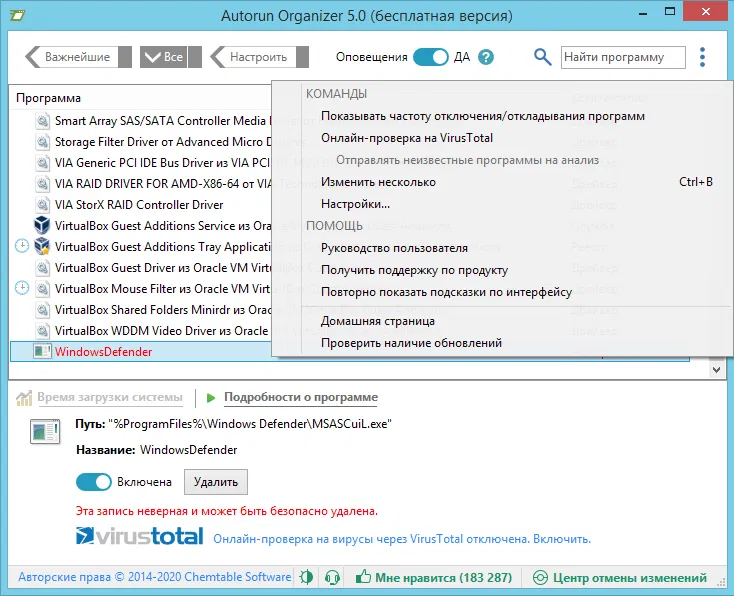Click the undo center circular icon

[540, 578]
